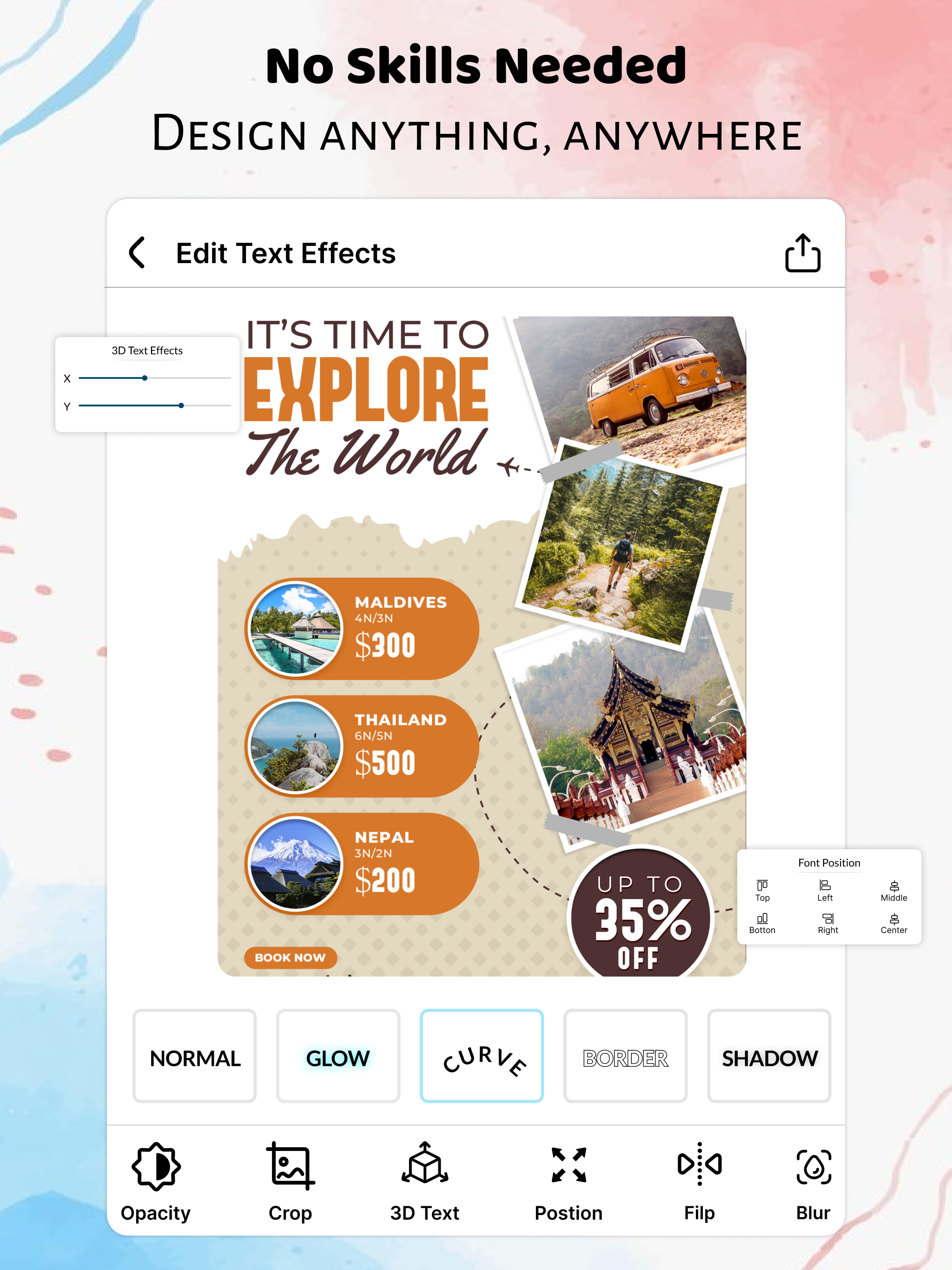
Task: Open the Blur tool
Action: click(x=813, y=1182)
